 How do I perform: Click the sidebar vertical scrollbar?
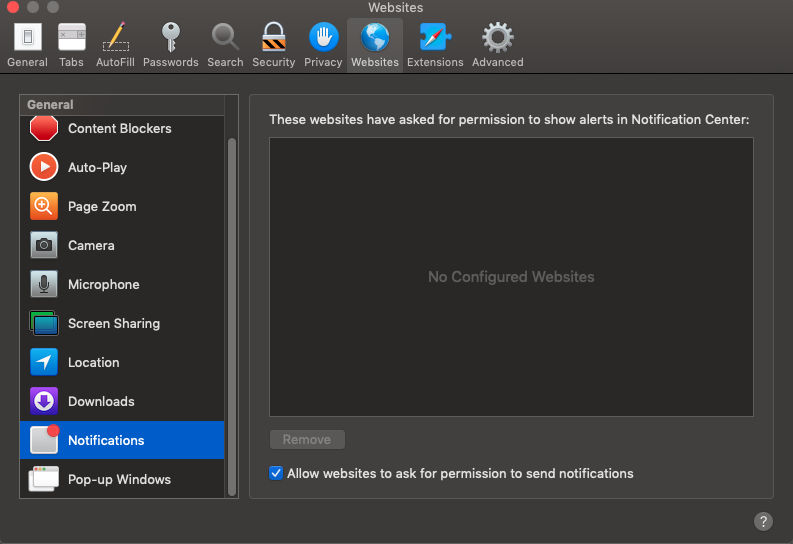click(232, 316)
